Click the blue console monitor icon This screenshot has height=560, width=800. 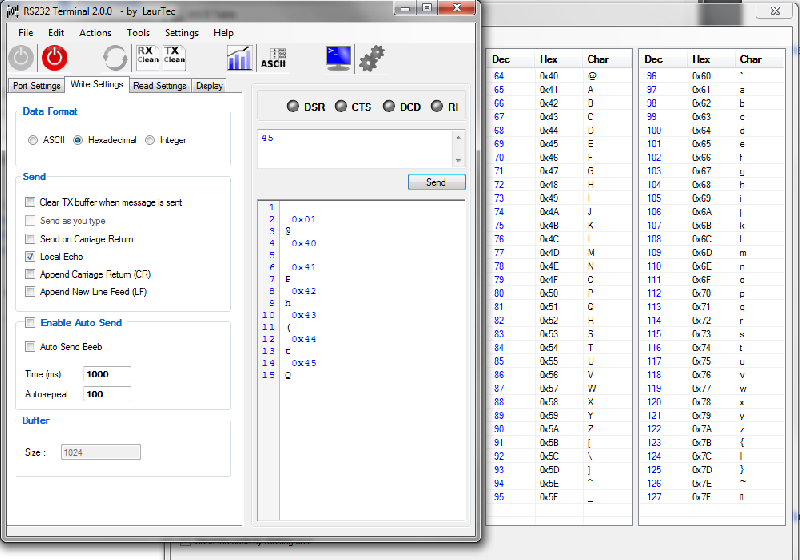click(x=338, y=58)
